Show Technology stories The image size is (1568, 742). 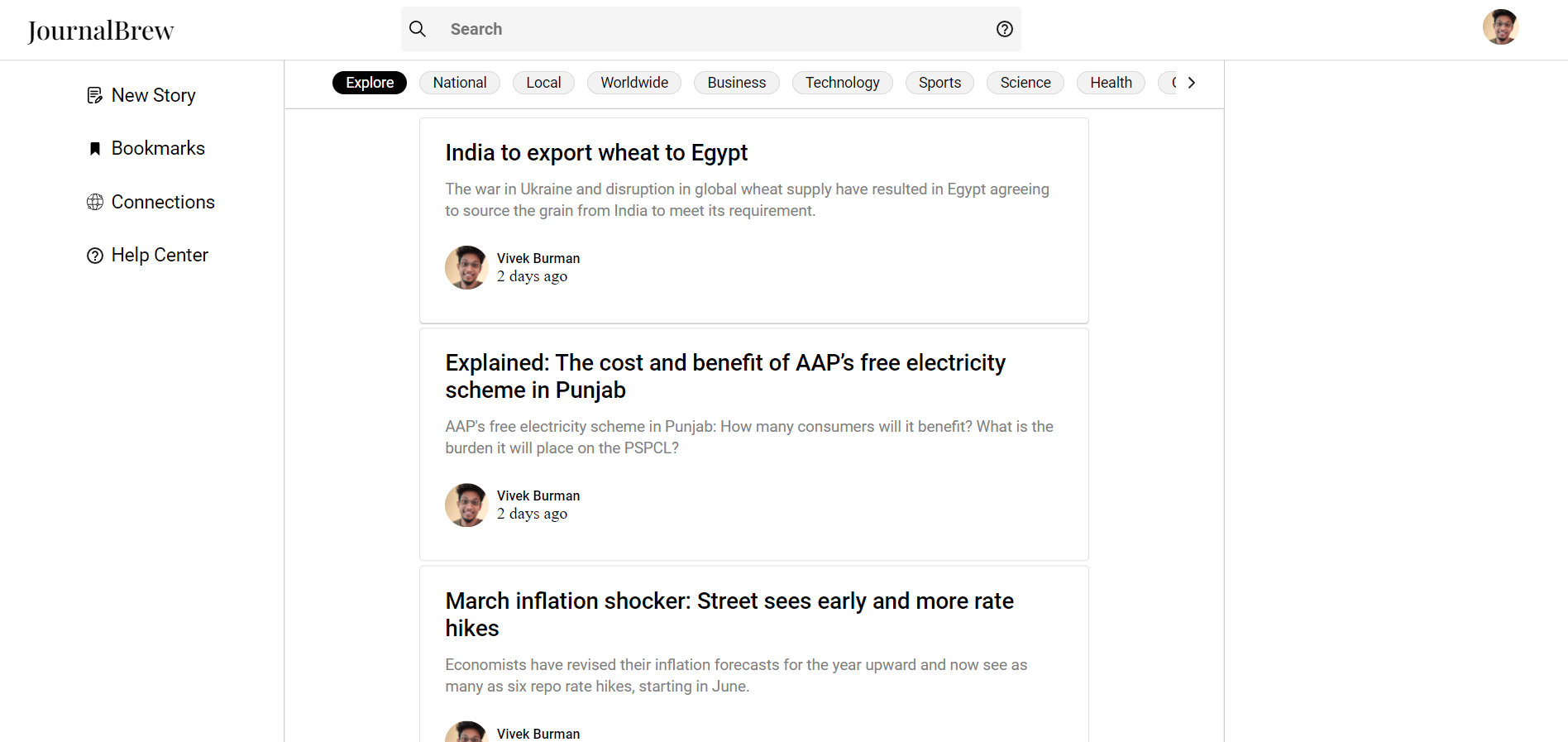(x=843, y=83)
